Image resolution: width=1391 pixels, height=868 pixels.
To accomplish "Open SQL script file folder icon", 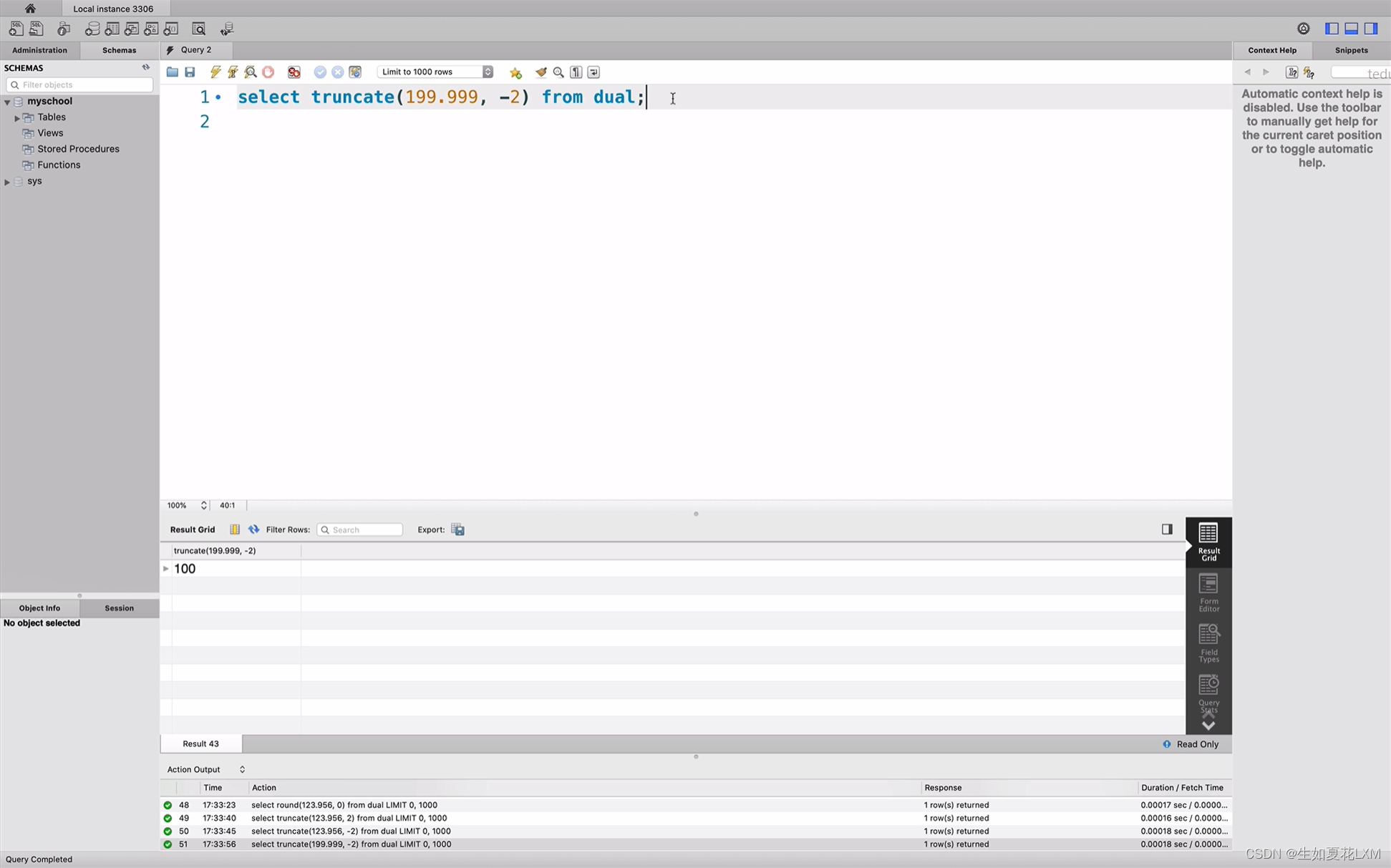I will (173, 72).
